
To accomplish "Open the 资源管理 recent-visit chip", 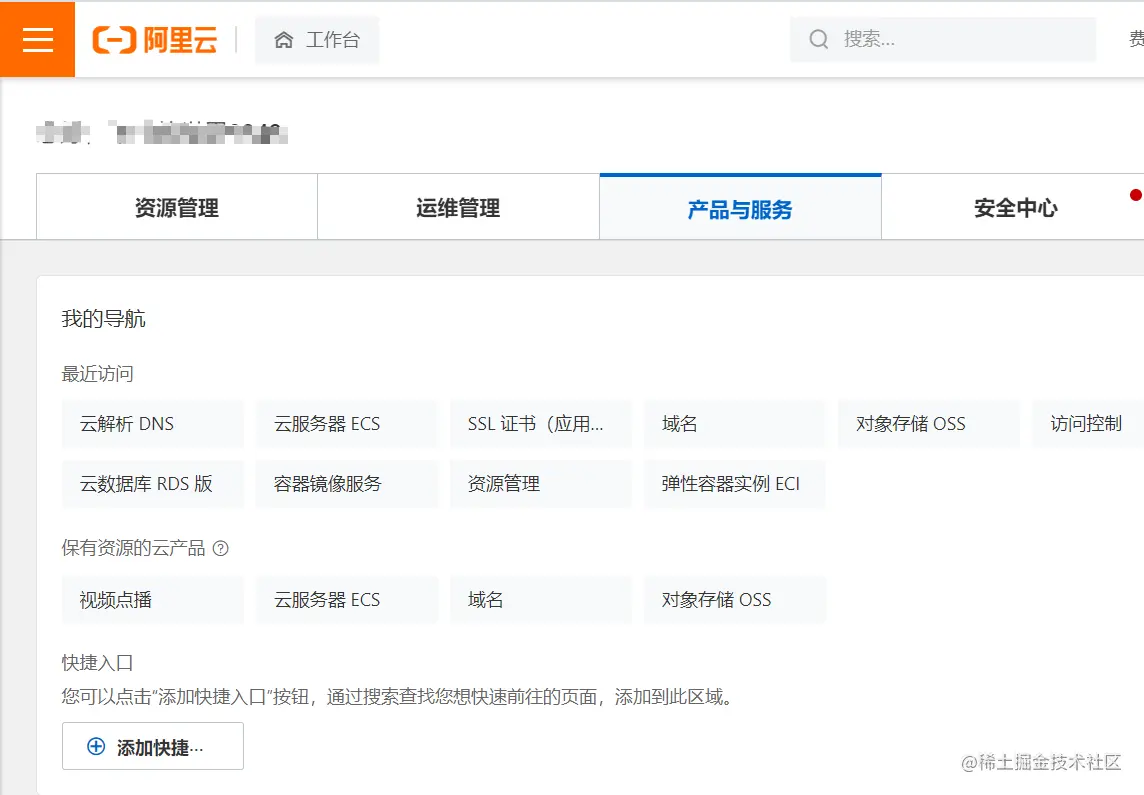I will point(541,484).
